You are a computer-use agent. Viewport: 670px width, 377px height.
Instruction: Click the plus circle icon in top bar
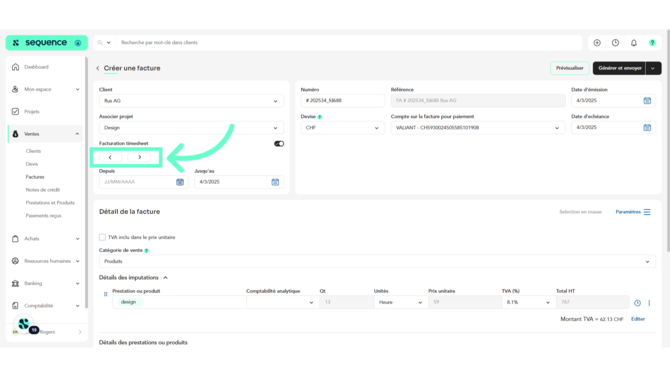coord(597,43)
